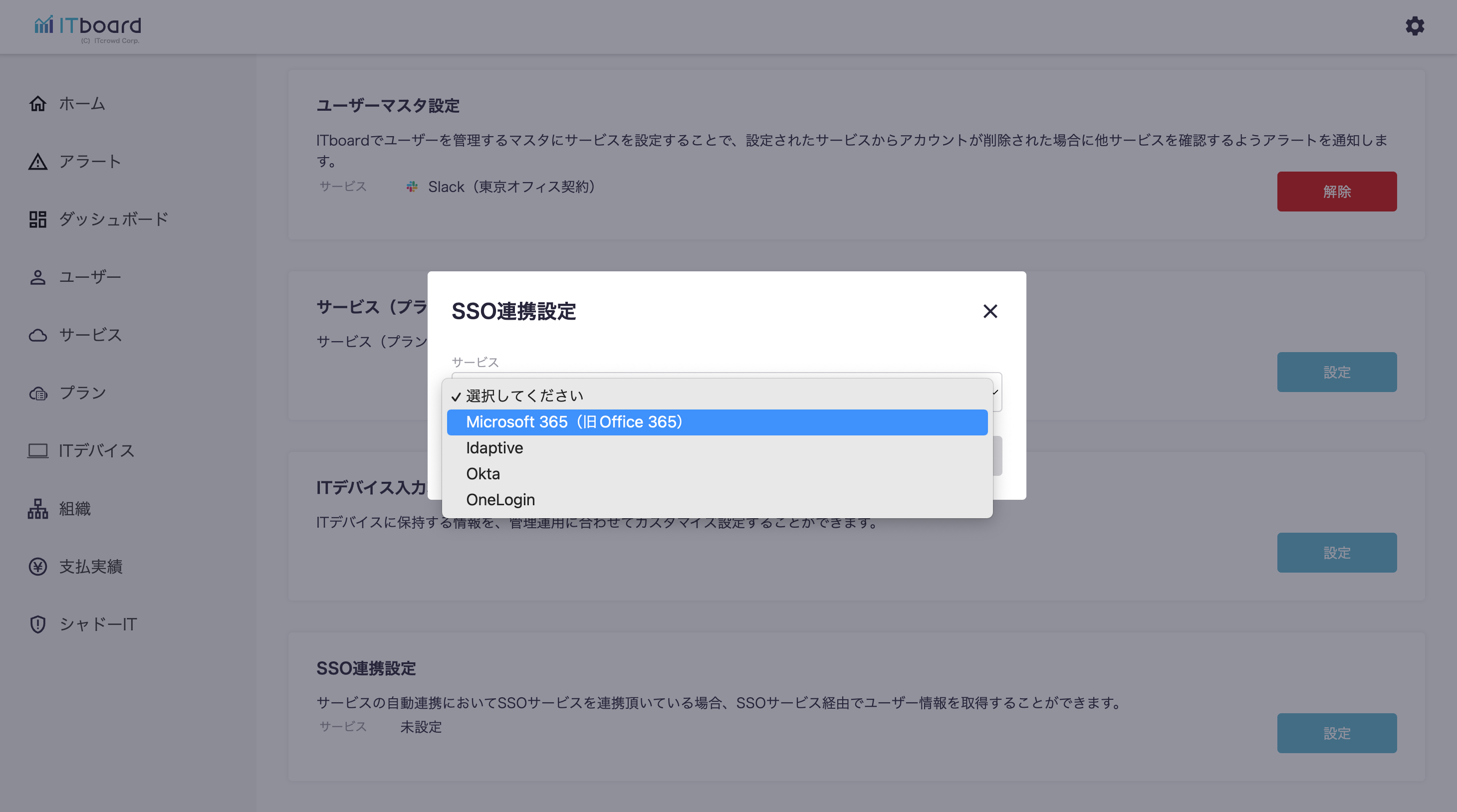
Task: Click the user person icon
Action: pos(38,277)
